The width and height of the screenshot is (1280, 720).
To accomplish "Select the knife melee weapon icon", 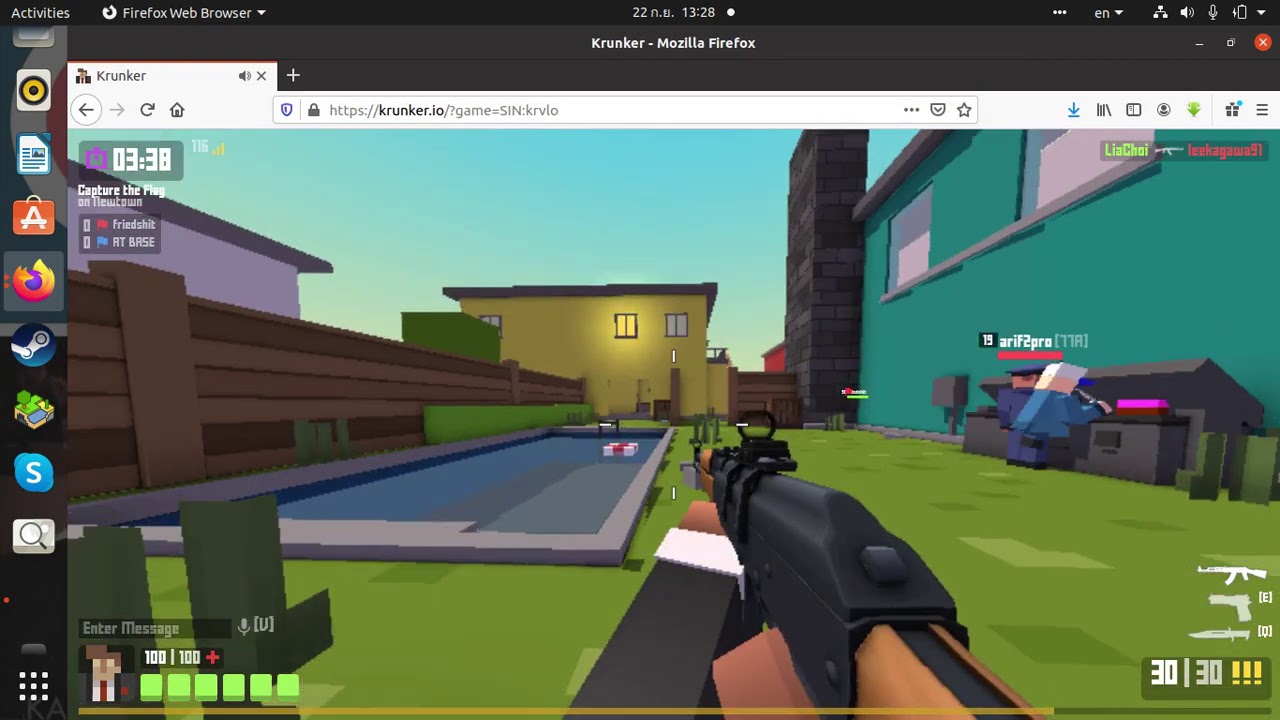I will pyautogui.click(x=1219, y=634).
